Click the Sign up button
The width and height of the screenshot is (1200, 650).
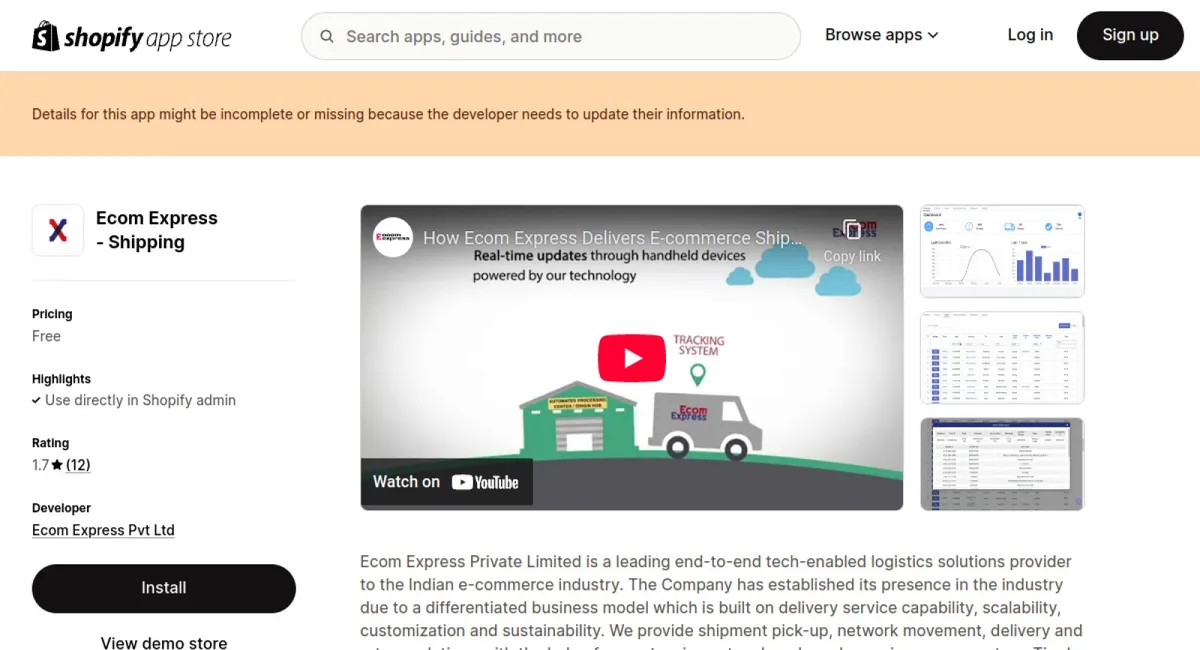1130,35
